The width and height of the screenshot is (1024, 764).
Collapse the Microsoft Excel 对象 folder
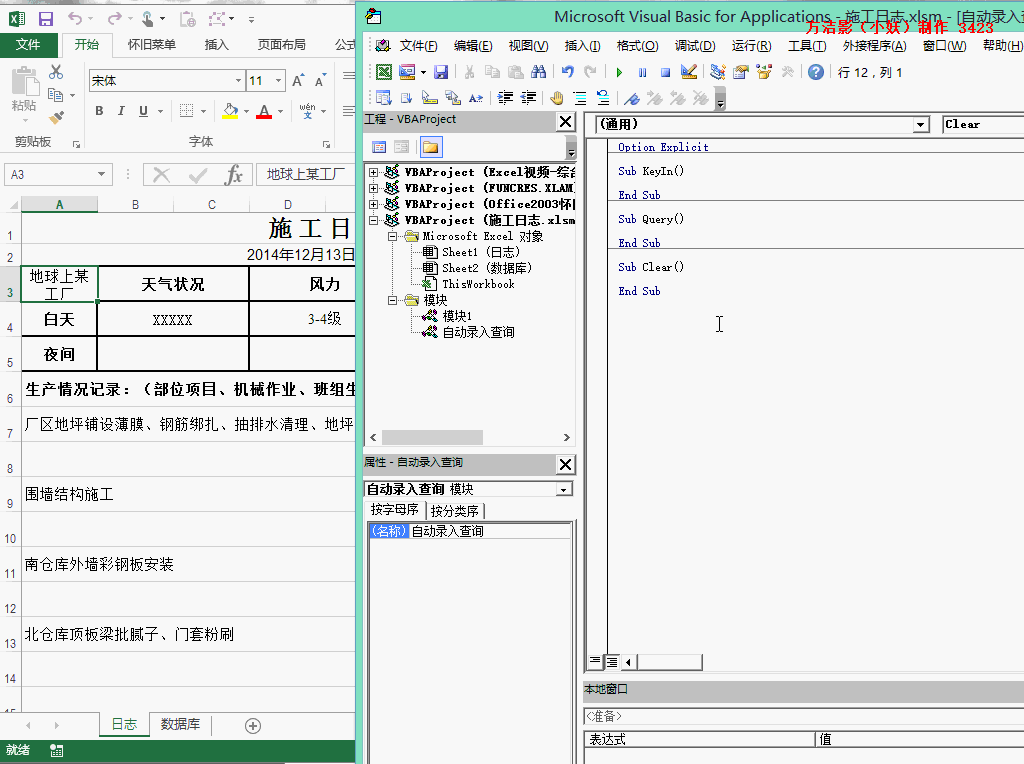click(392, 236)
